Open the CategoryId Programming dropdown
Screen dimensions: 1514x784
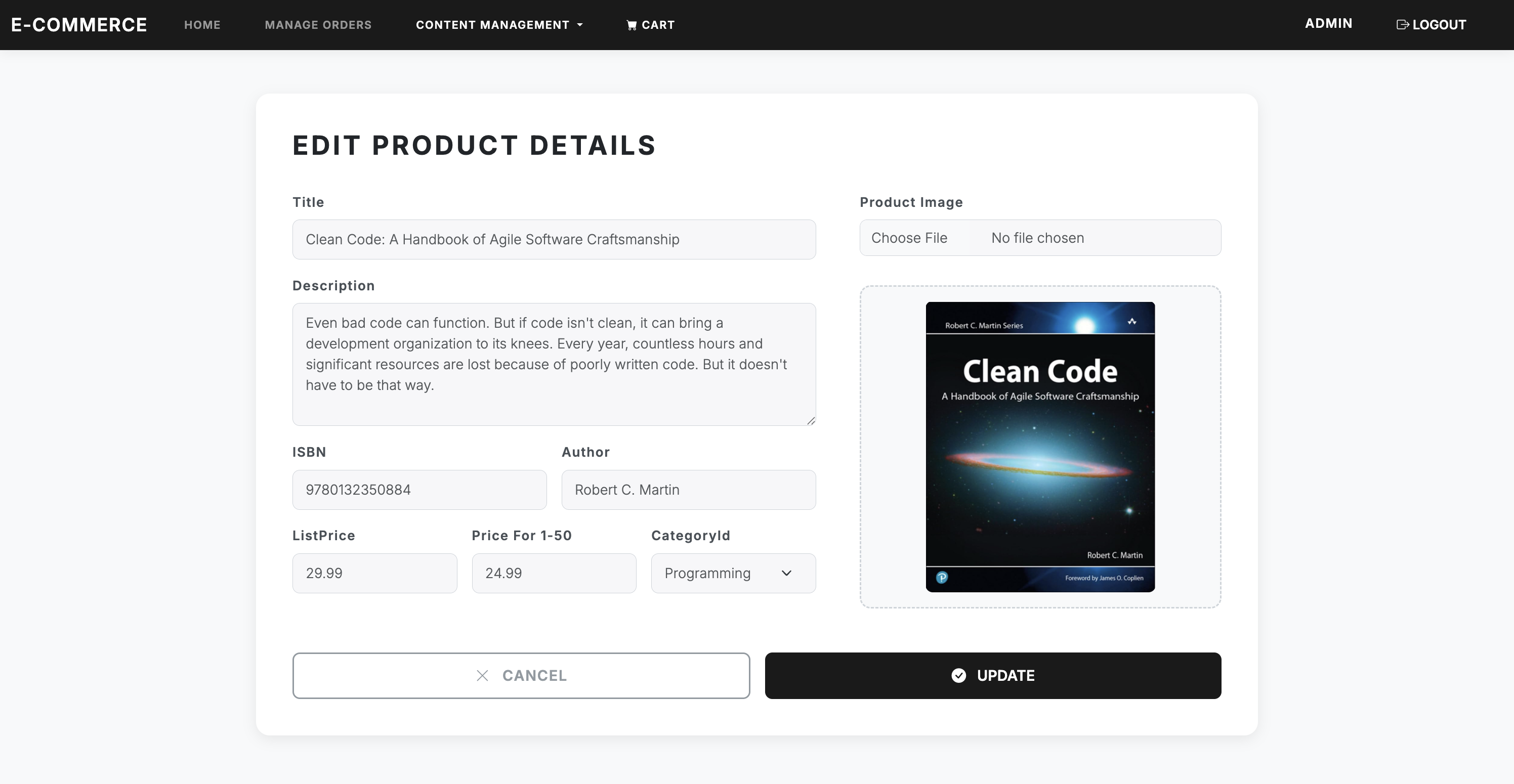point(733,573)
